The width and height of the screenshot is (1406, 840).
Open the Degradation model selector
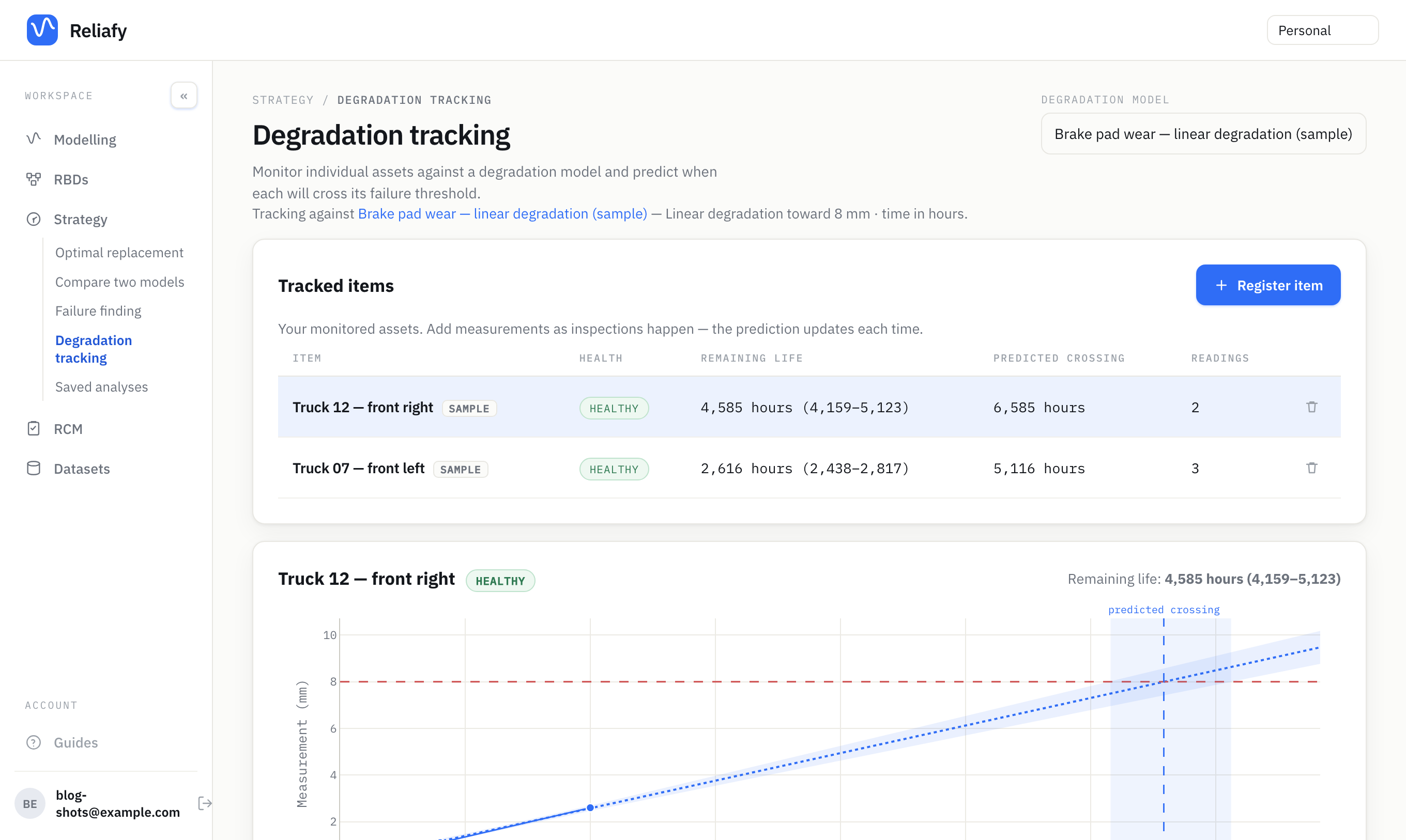(1203, 134)
